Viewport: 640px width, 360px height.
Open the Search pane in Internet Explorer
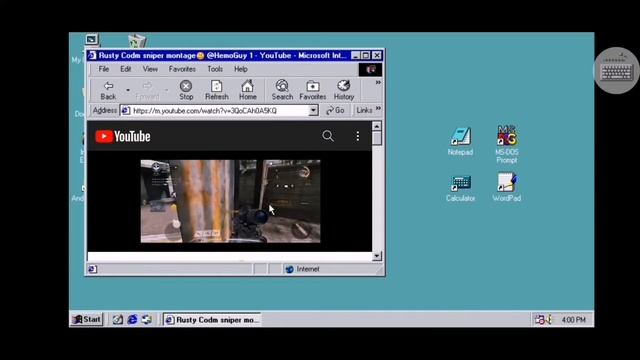282,90
